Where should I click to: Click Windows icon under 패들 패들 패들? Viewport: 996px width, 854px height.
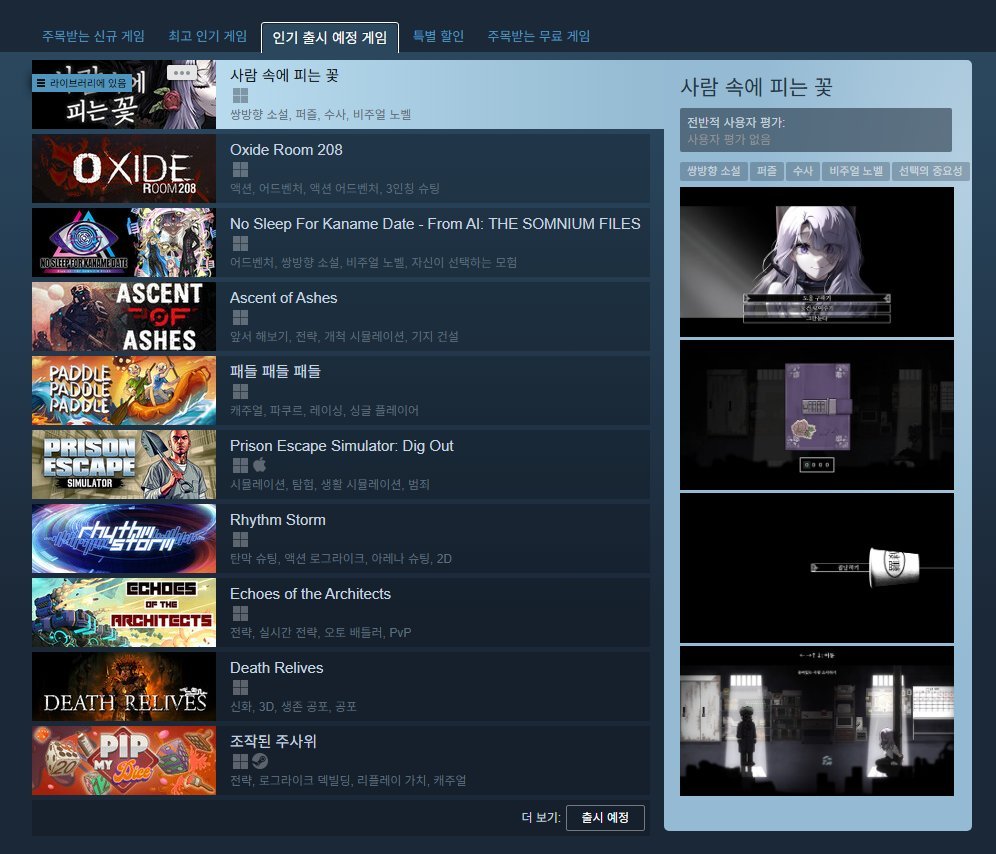(240, 391)
